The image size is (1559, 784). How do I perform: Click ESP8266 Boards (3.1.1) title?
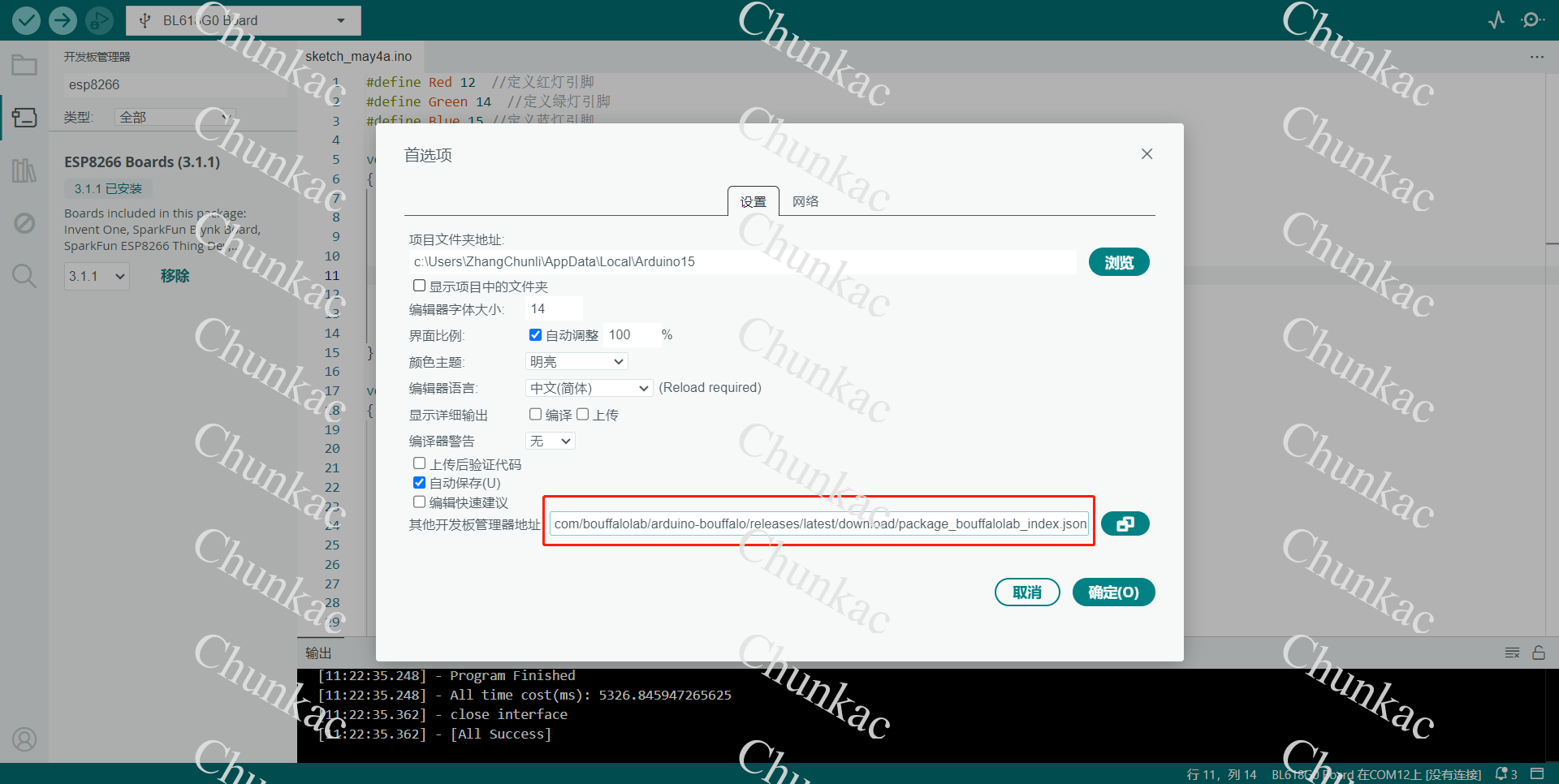click(142, 162)
